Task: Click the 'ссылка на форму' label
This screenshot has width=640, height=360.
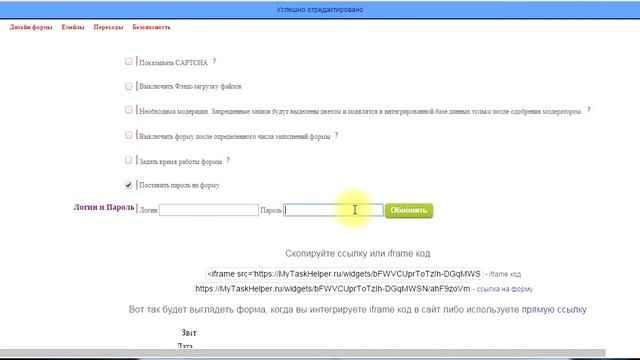Action: tap(504, 289)
